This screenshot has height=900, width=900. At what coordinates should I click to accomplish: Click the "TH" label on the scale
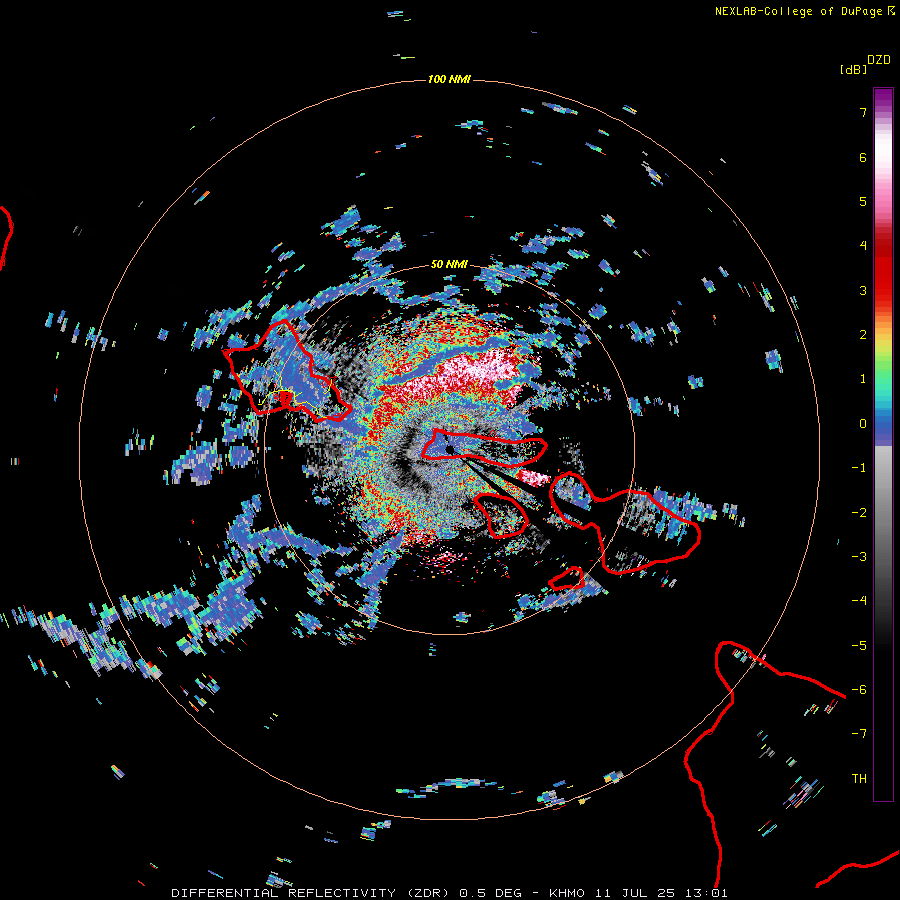point(859,779)
